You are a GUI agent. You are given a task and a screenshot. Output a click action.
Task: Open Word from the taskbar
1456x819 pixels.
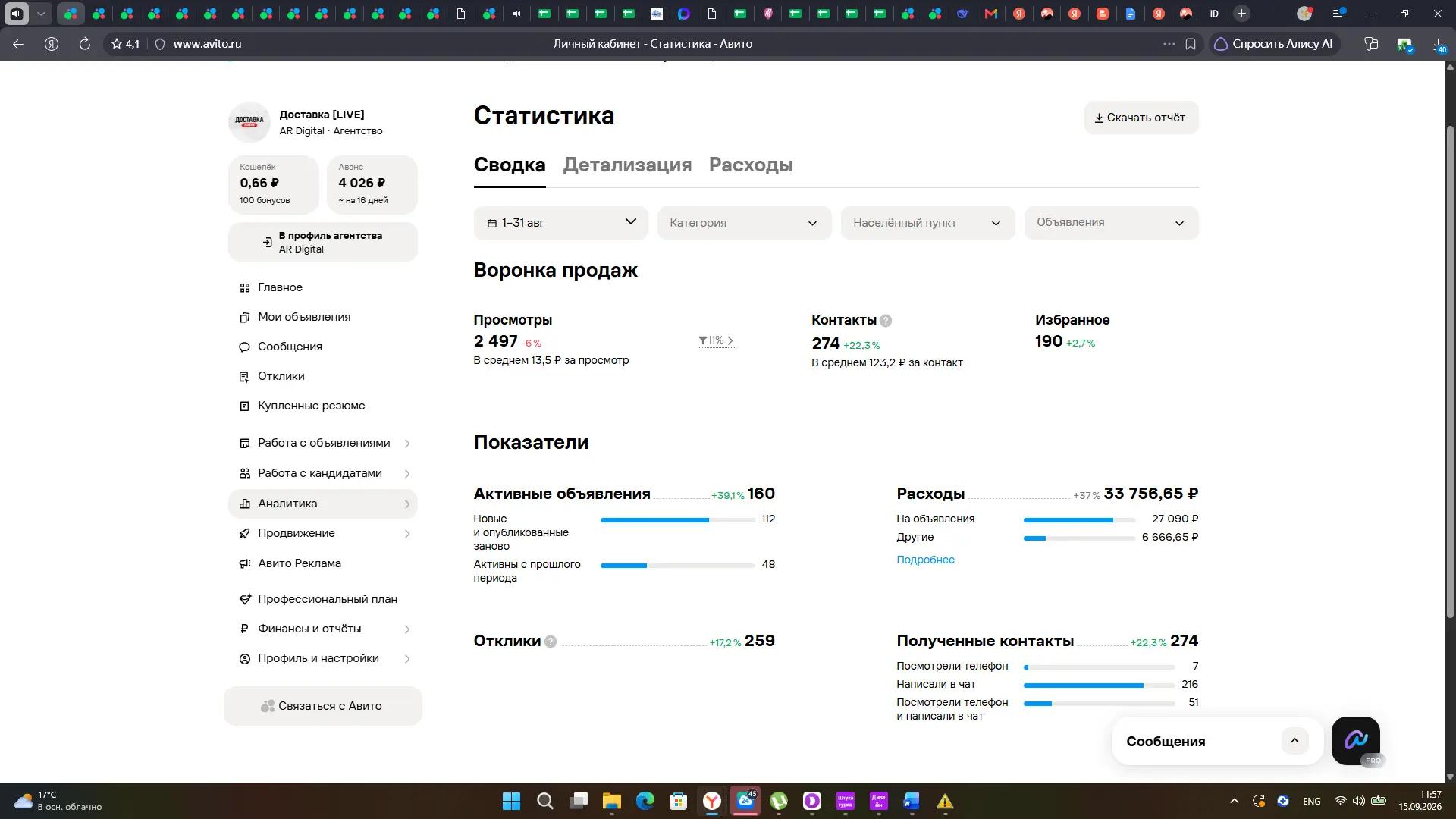point(912,801)
